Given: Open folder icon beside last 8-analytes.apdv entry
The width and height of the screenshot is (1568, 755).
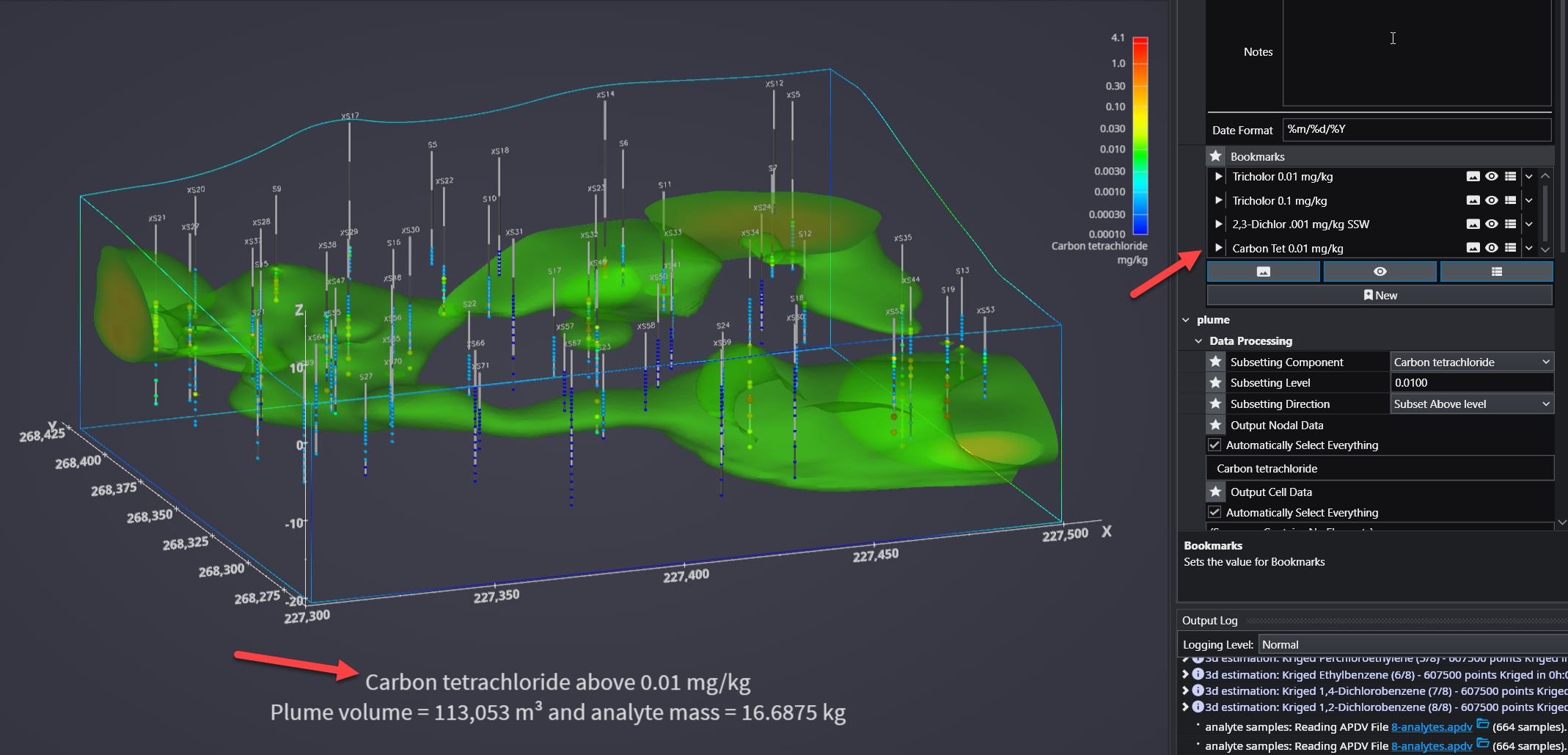Looking at the screenshot, I should [1483, 744].
